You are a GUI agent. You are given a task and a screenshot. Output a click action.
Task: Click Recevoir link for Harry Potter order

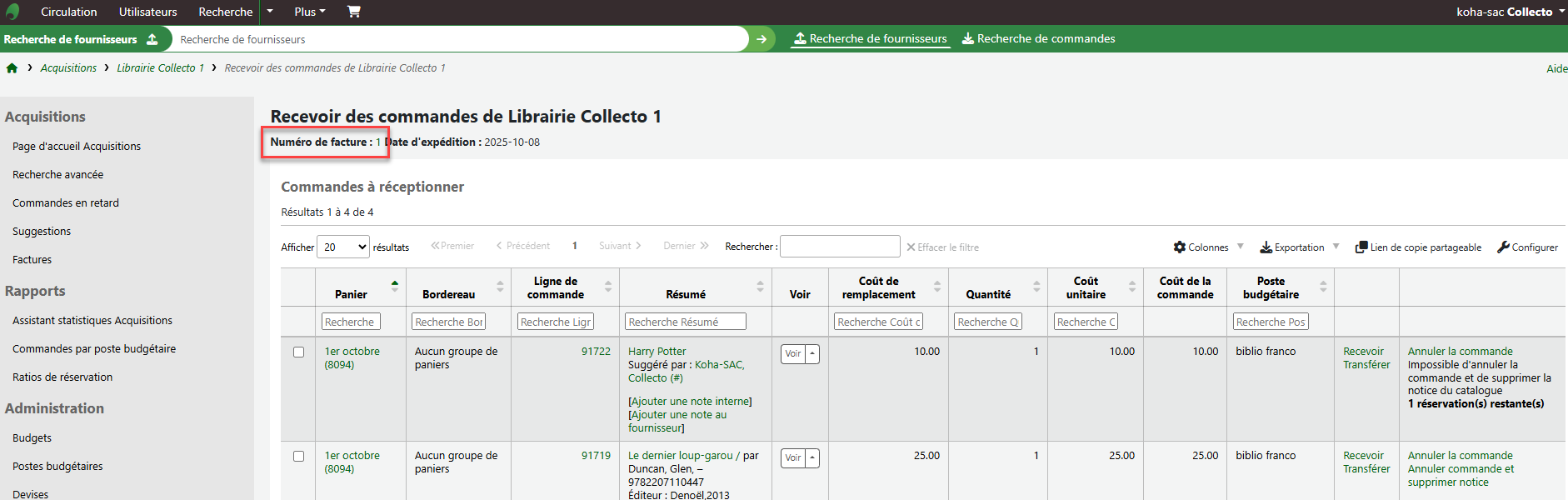(x=1363, y=352)
